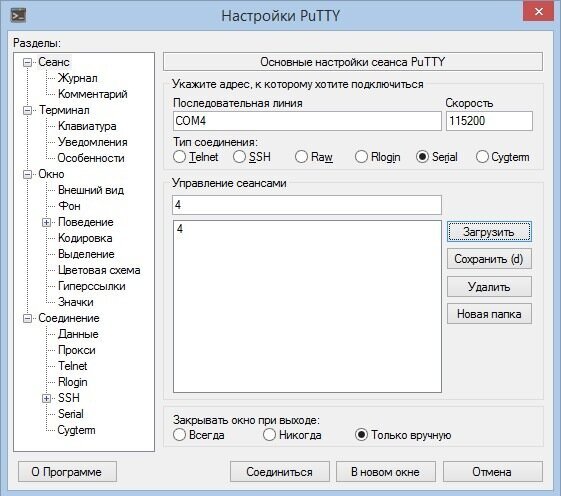561x496 pixels.
Task: Click the О Программе button
Action: (67, 472)
